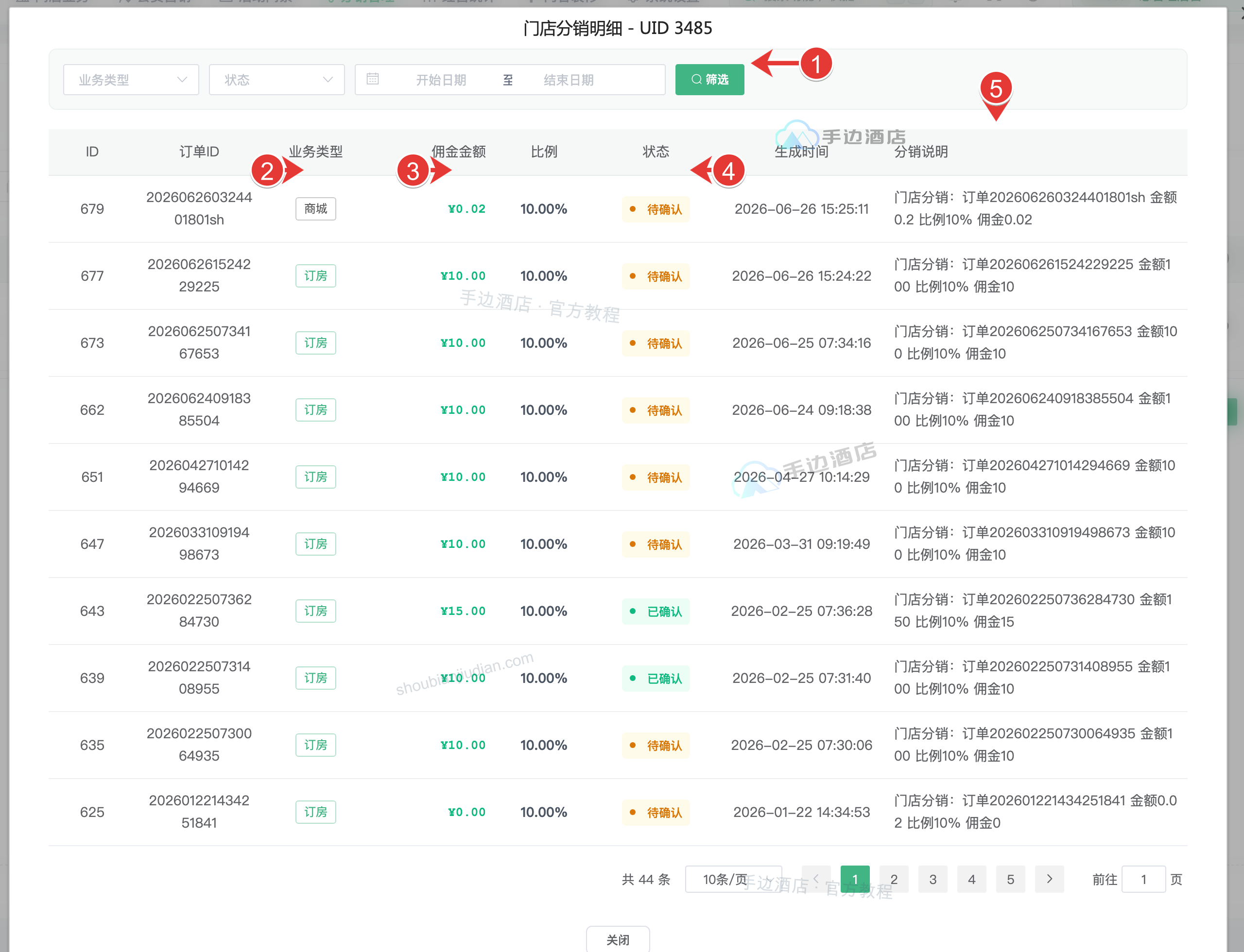
Task: Click the ID cell 651
Action: point(92,476)
